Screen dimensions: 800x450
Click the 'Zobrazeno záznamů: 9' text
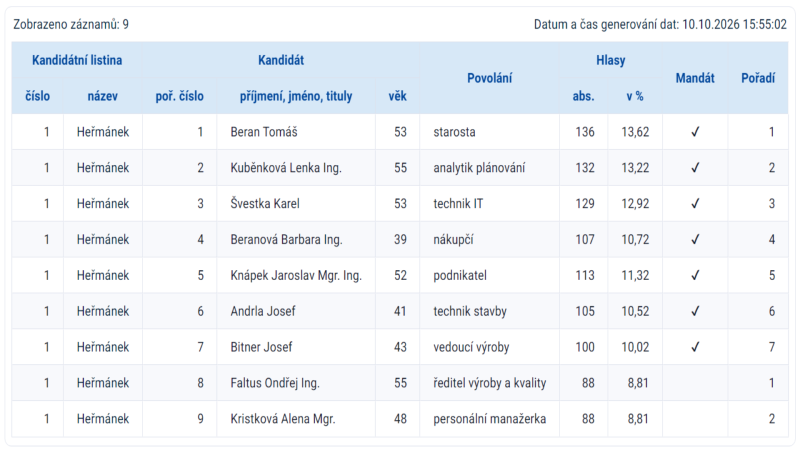[x=71, y=24]
